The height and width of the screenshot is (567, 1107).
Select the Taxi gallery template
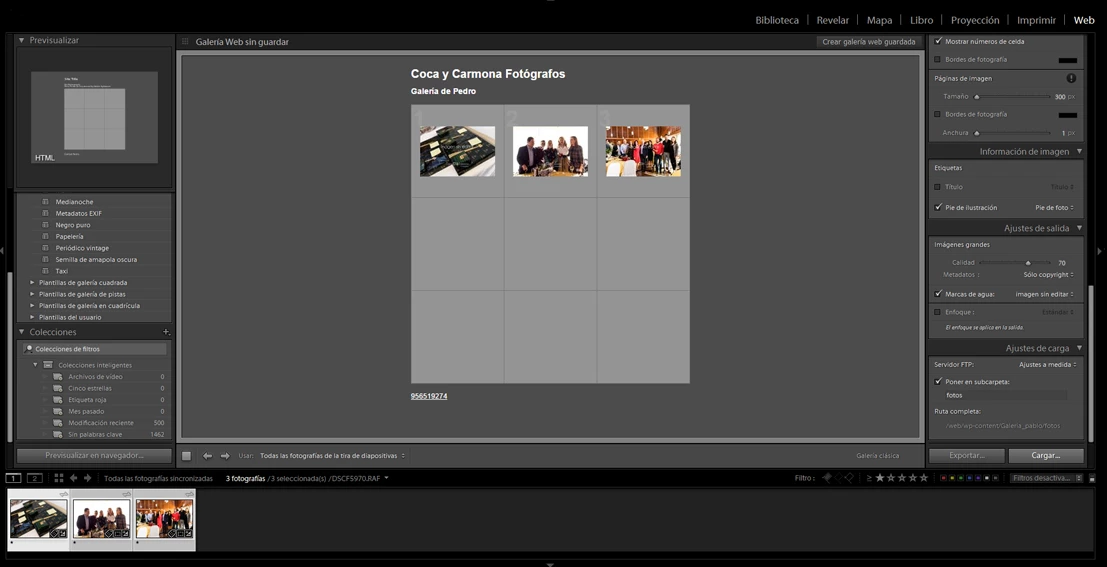(x=62, y=271)
